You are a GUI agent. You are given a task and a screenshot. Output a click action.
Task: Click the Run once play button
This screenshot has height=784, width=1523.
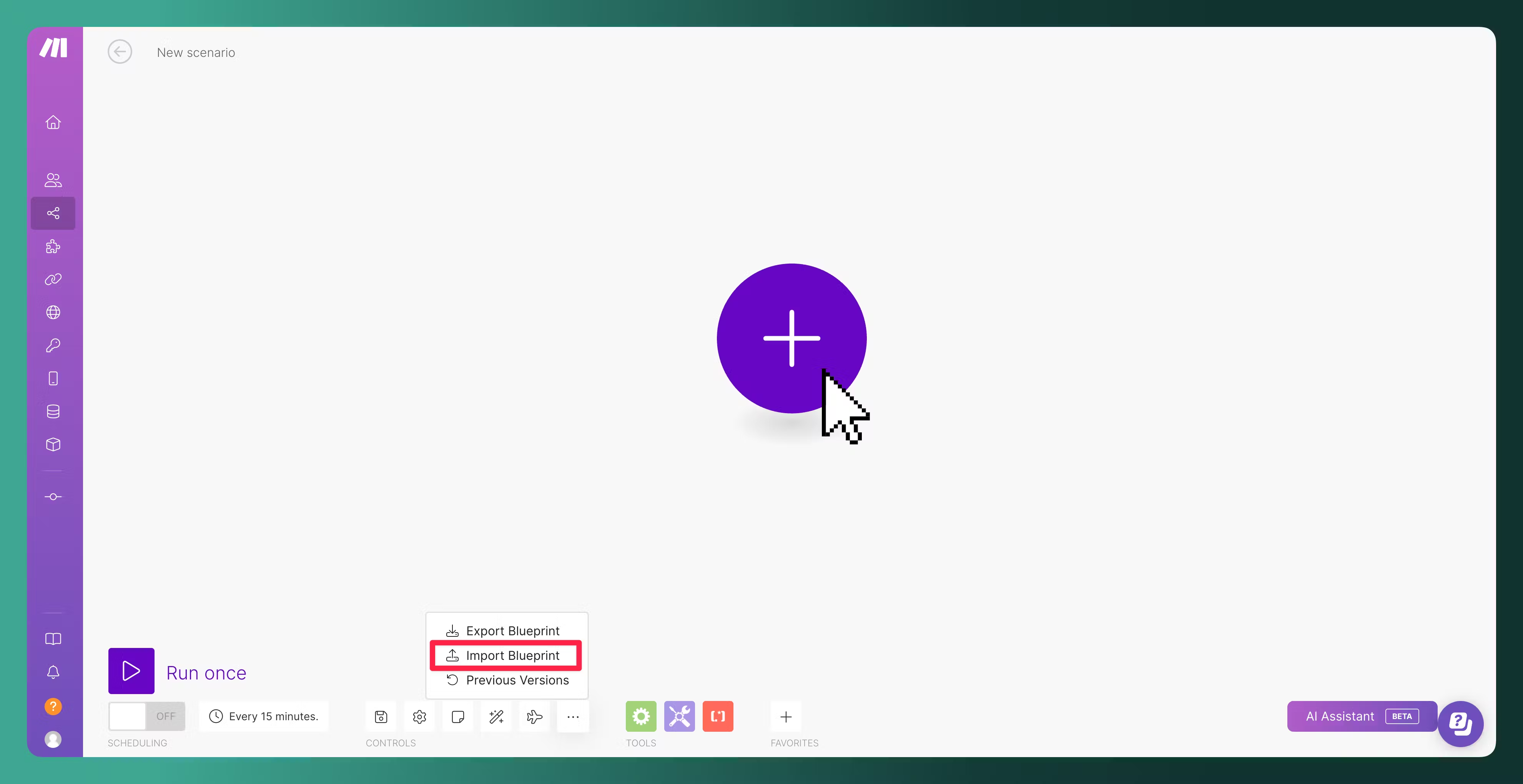click(131, 671)
